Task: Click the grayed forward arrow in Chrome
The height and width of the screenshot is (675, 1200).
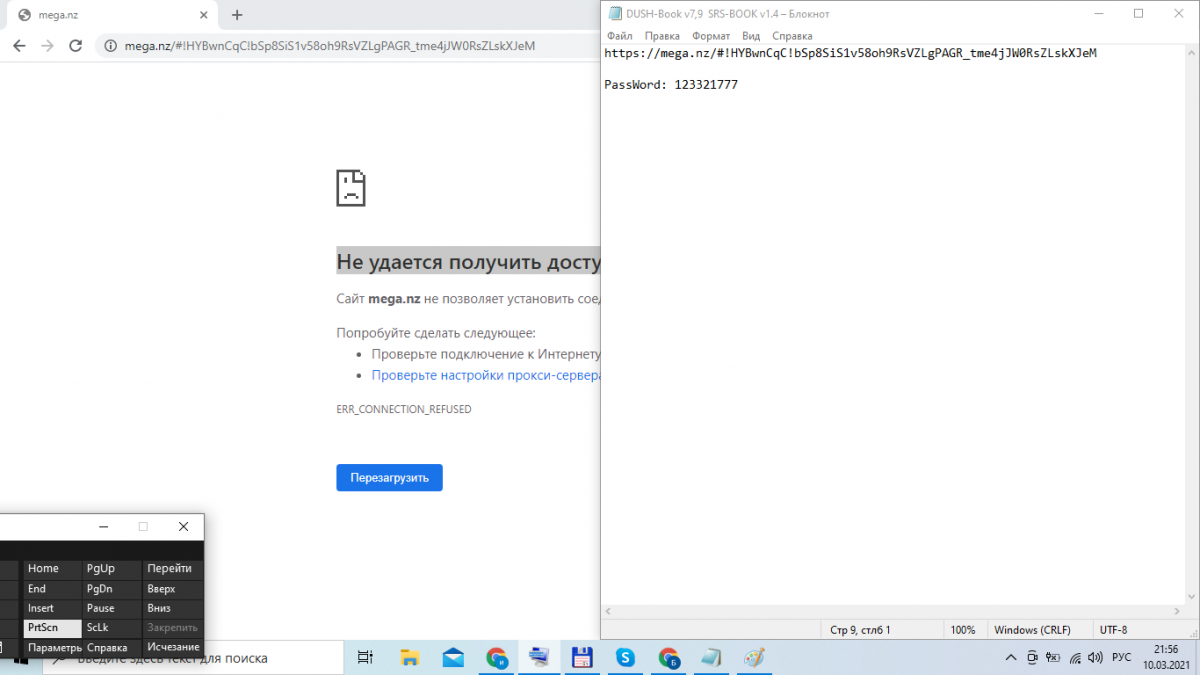Action: point(47,46)
